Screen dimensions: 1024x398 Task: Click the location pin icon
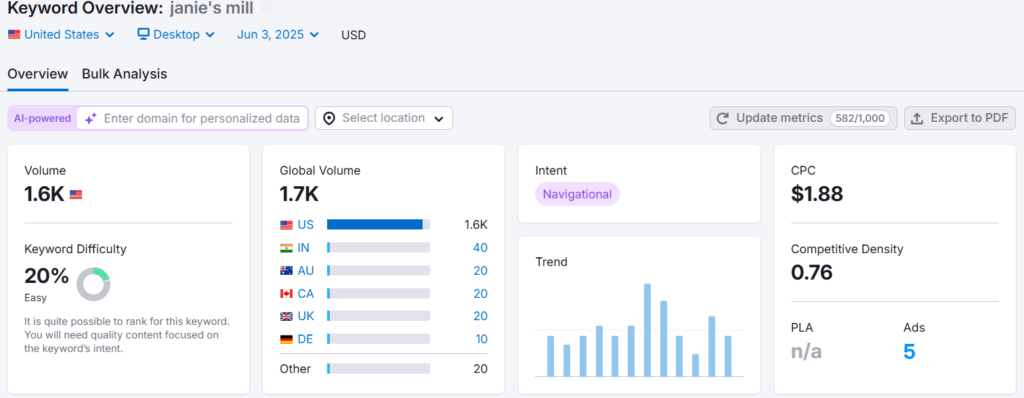pos(329,118)
